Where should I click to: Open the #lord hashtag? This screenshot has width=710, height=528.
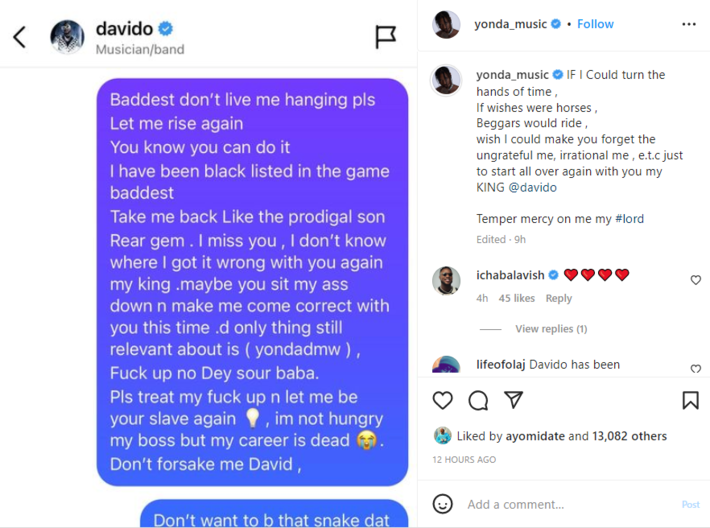point(629,219)
